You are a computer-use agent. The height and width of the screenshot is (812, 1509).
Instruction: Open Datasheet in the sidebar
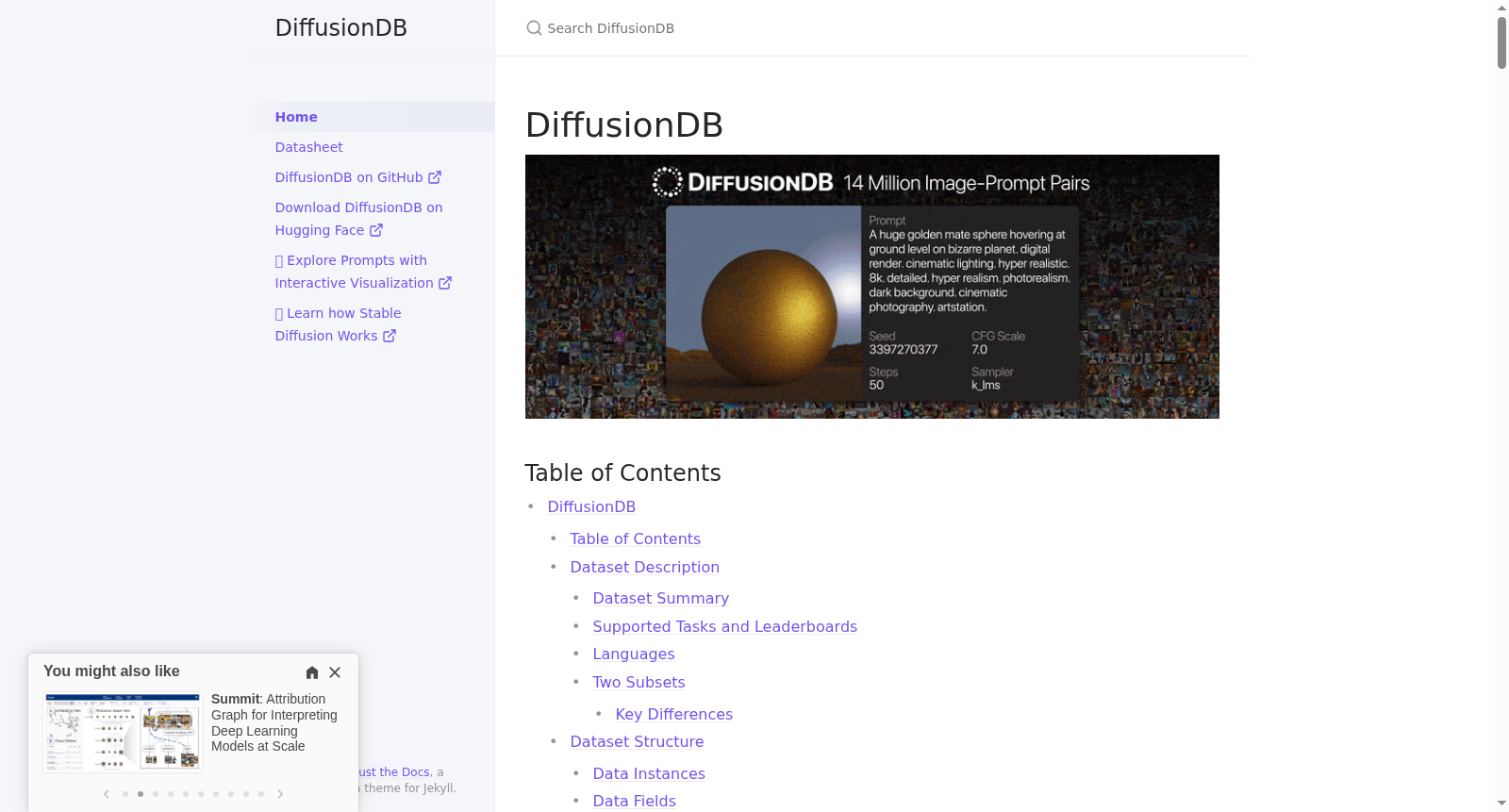point(309,147)
